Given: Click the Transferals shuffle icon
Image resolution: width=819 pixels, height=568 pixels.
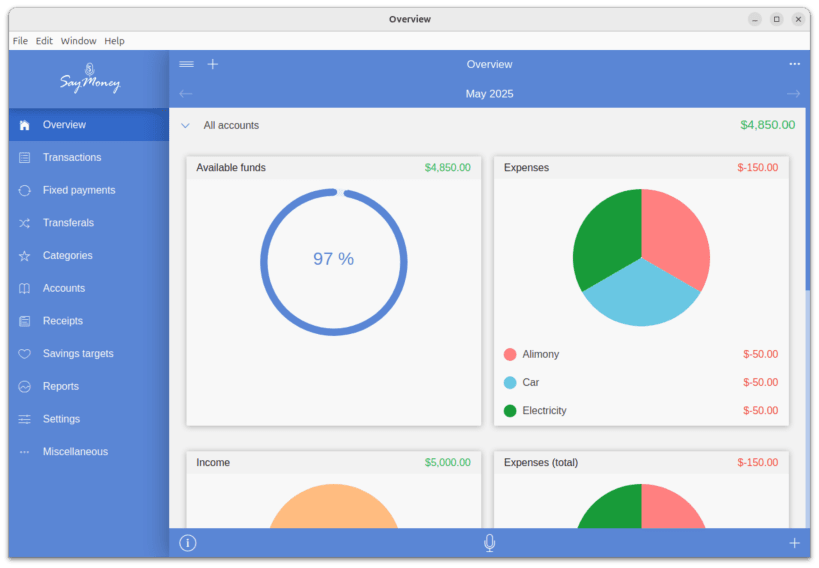Looking at the screenshot, I should [24, 223].
